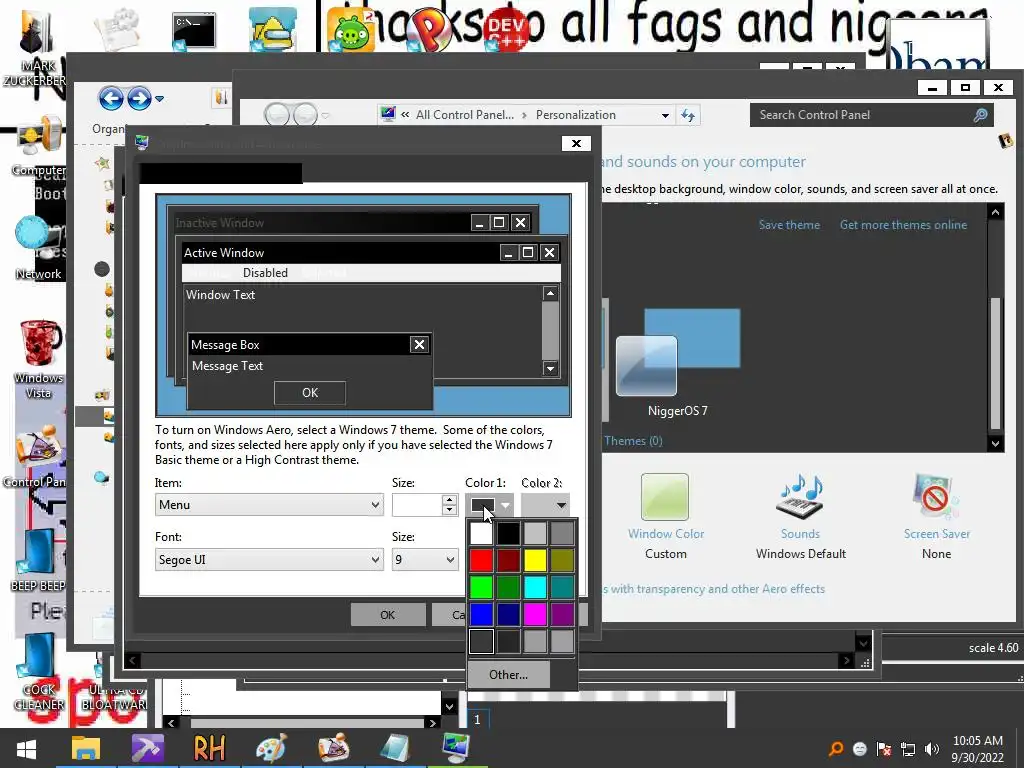1024x768 pixels.
Task: Open the green pig game desktop icon
Action: coord(351,31)
